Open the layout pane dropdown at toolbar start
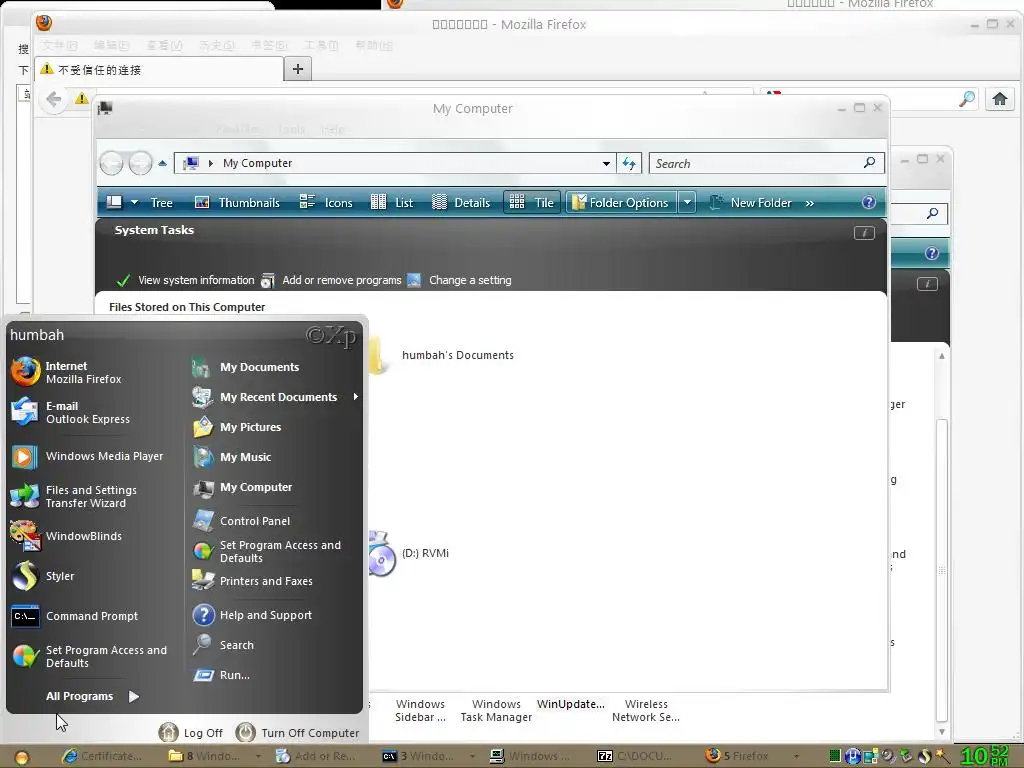Screen dimensions: 1024x768 click(134, 203)
